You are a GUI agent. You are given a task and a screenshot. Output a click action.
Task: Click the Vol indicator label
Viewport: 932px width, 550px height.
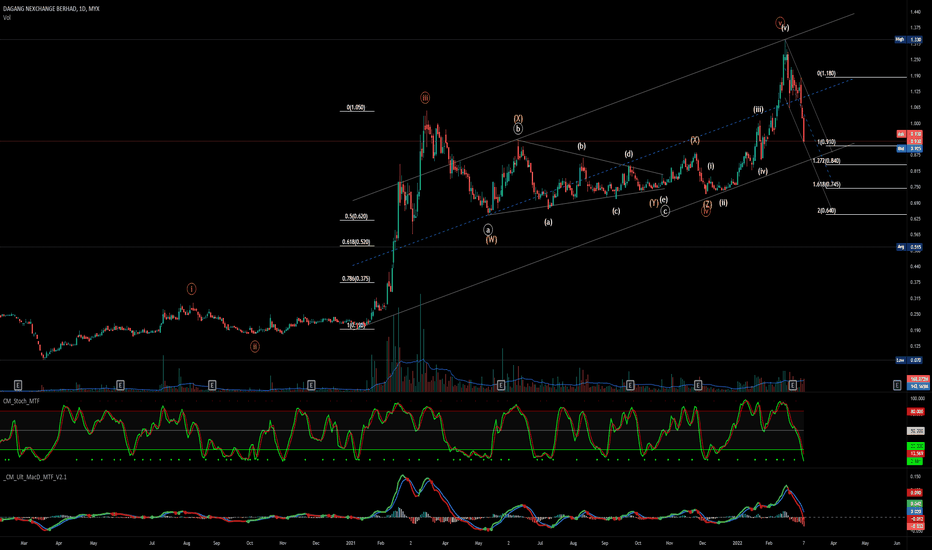point(7,18)
